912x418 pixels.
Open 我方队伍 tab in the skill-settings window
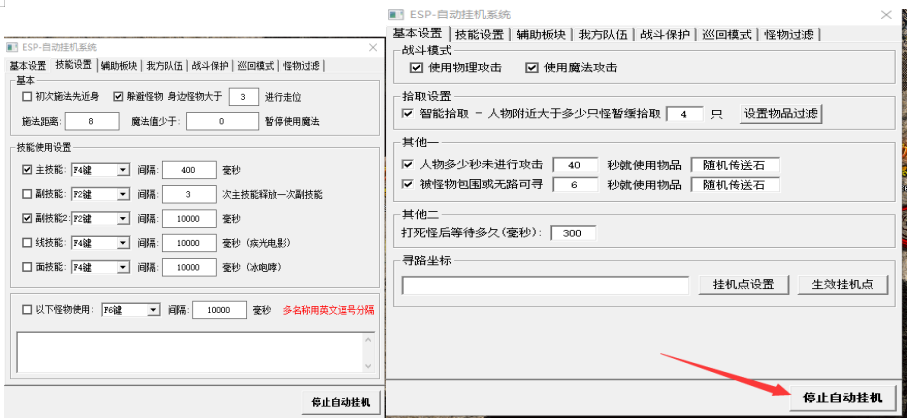[x=165, y=66]
